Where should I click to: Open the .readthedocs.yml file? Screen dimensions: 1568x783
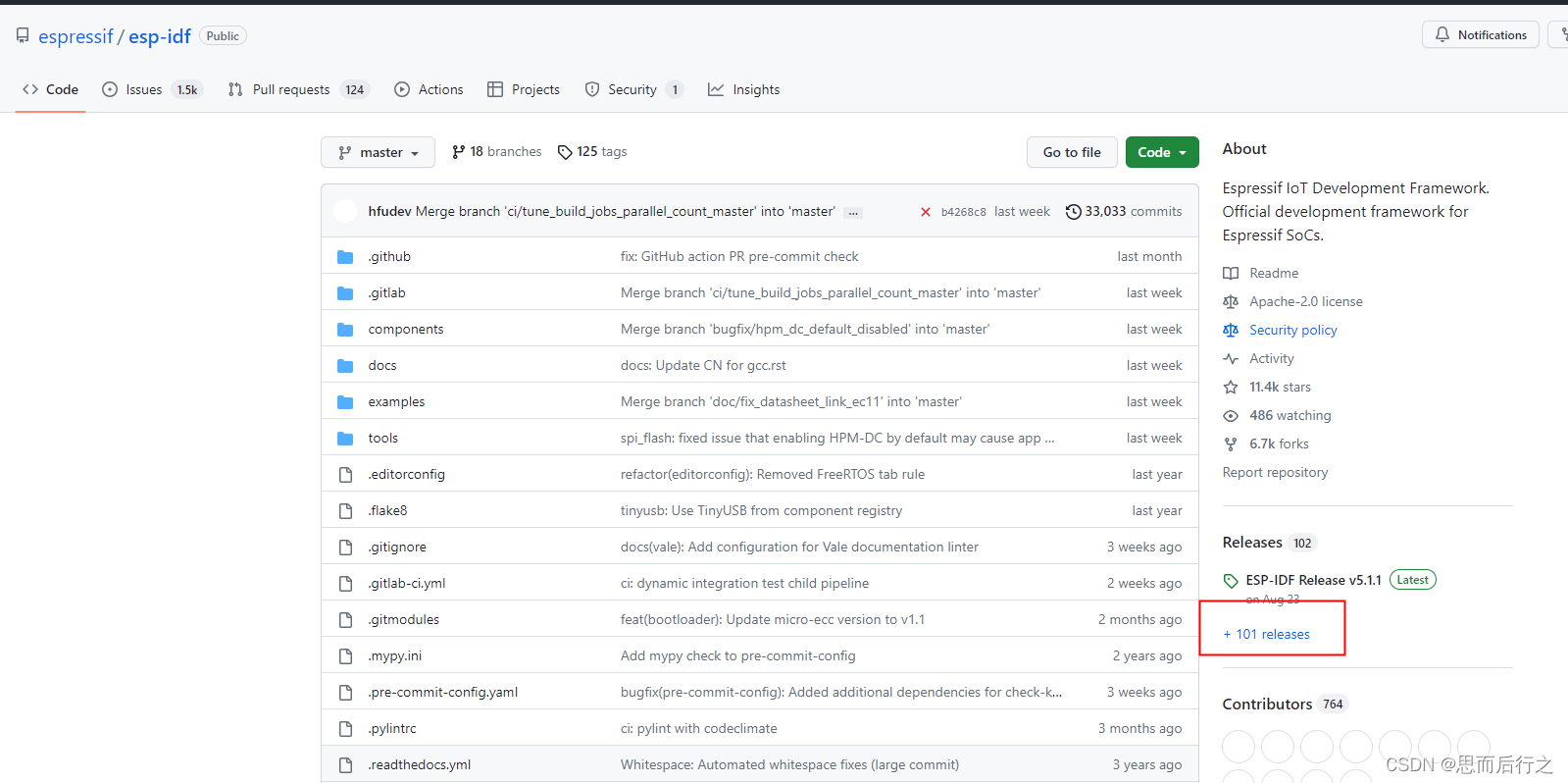click(420, 765)
